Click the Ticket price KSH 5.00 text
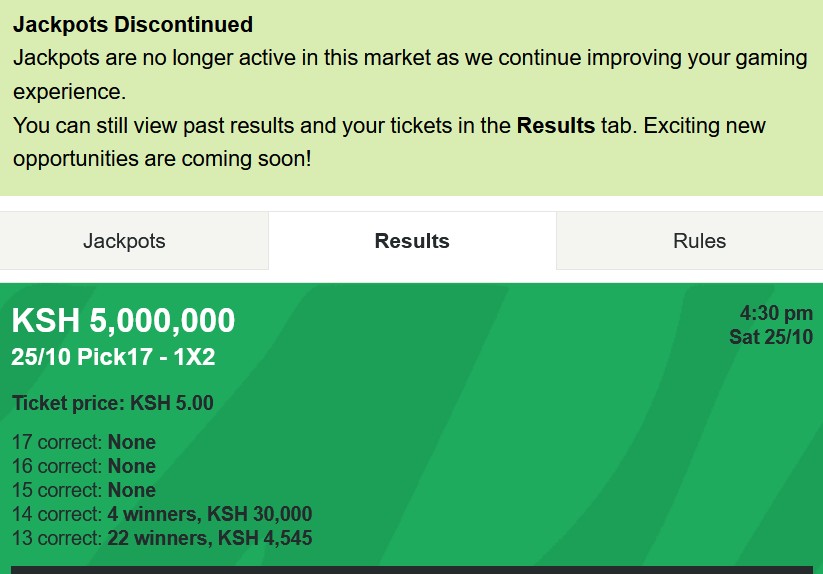Viewport: 823px width, 574px height. click(113, 404)
